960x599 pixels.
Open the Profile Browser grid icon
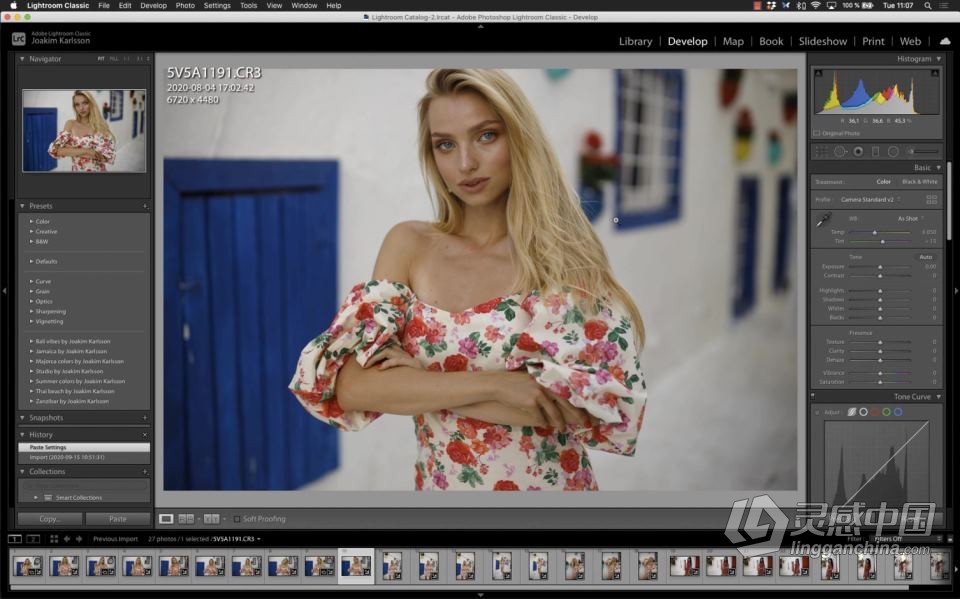tap(931, 200)
